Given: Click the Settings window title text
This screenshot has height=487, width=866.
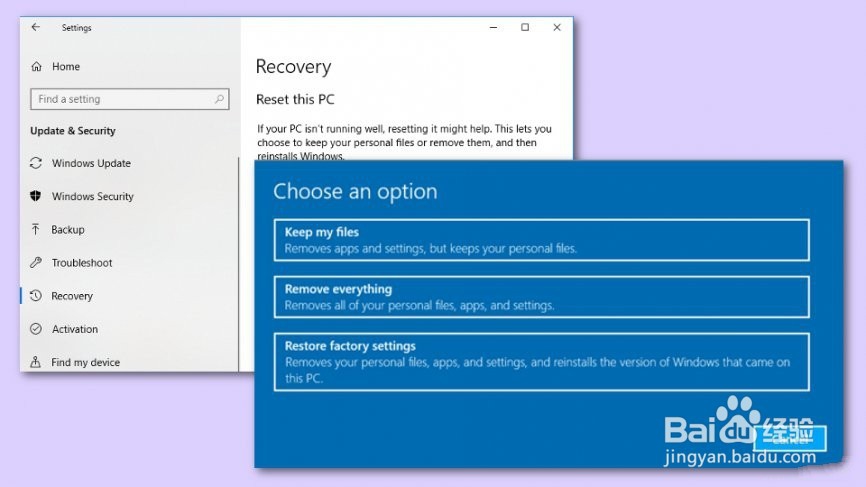Looking at the screenshot, I should pos(77,28).
